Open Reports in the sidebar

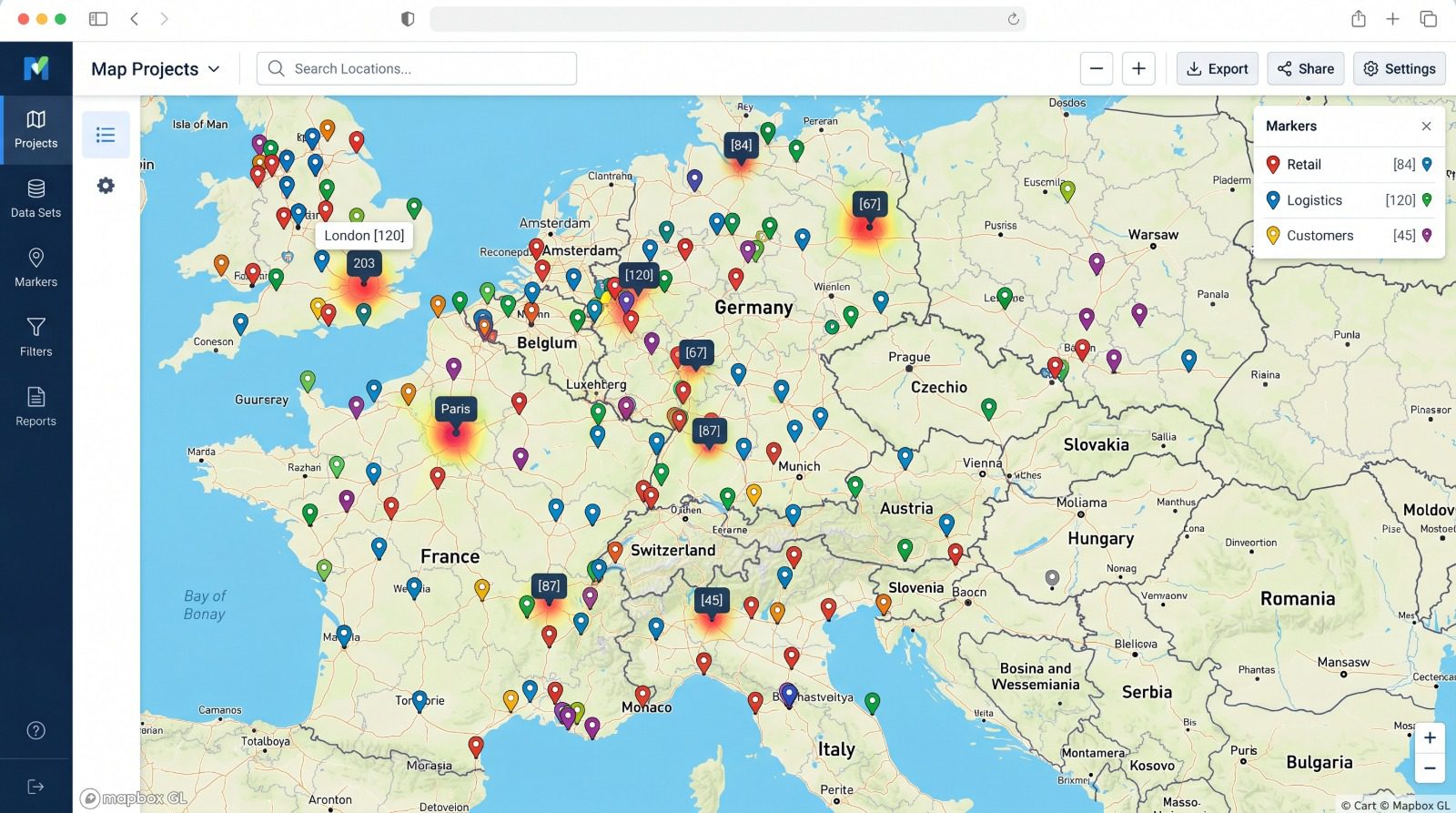(x=35, y=407)
